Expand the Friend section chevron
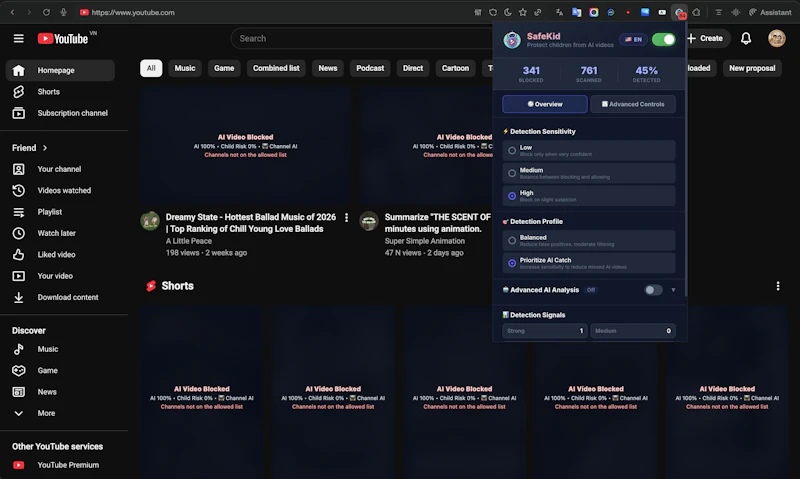This screenshot has height=479, width=800. point(45,148)
